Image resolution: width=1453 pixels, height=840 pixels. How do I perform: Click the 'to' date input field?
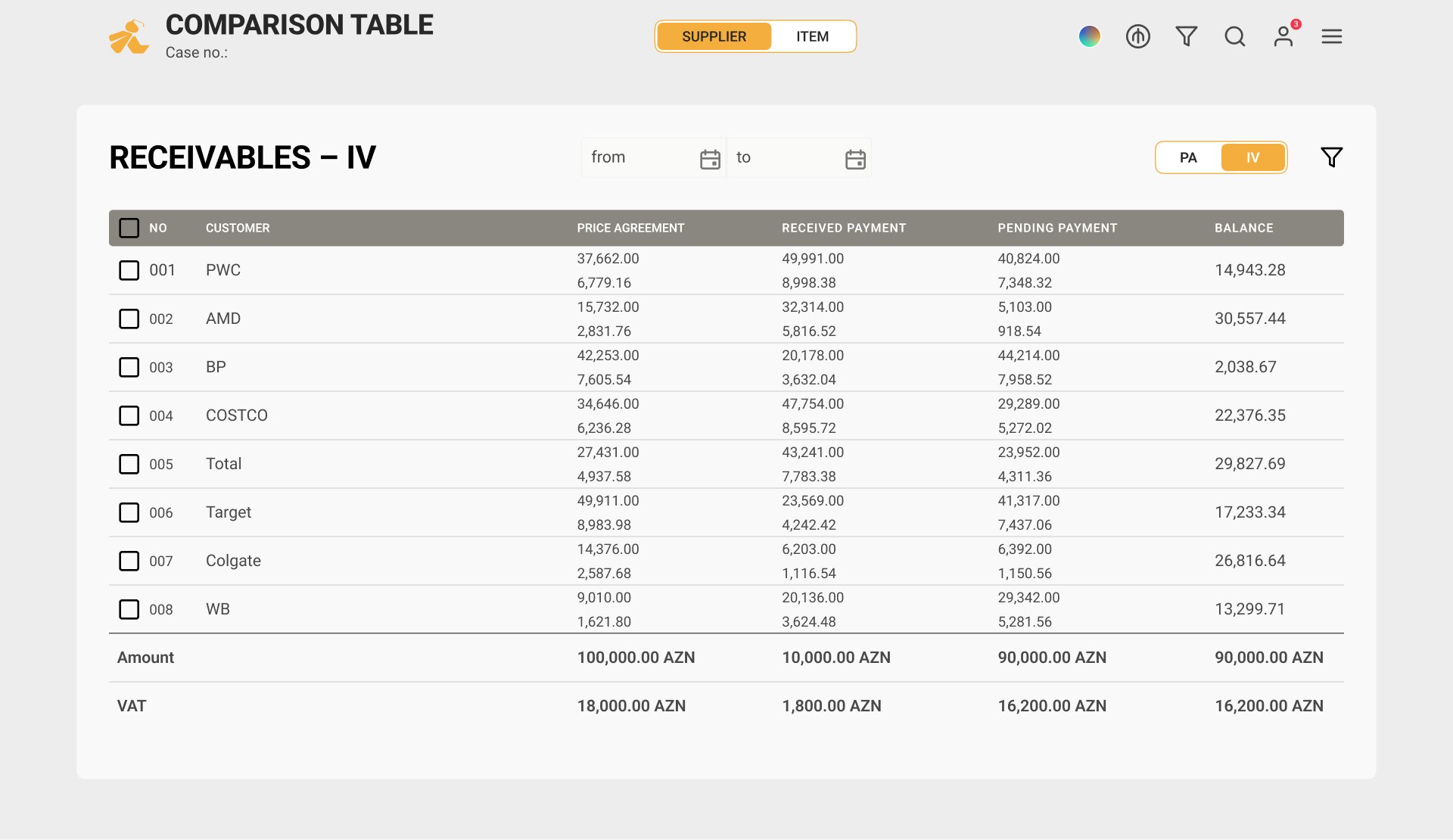tap(799, 157)
